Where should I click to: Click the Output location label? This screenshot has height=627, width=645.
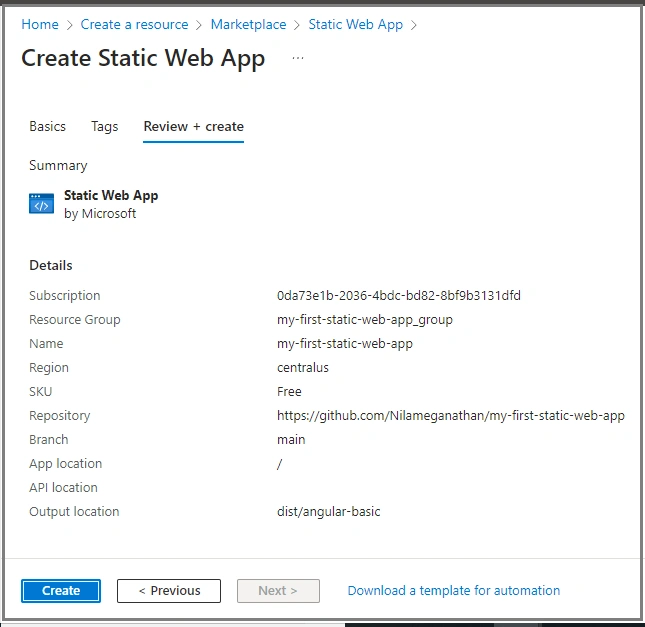click(74, 511)
